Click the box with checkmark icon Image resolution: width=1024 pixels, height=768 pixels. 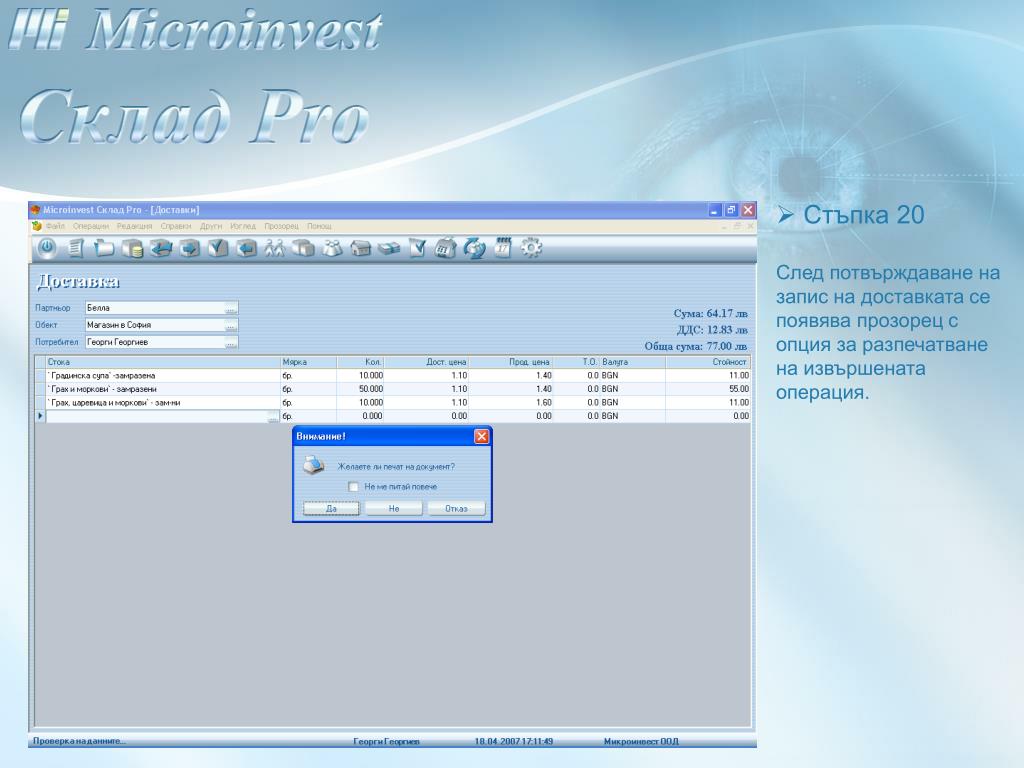click(x=217, y=248)
